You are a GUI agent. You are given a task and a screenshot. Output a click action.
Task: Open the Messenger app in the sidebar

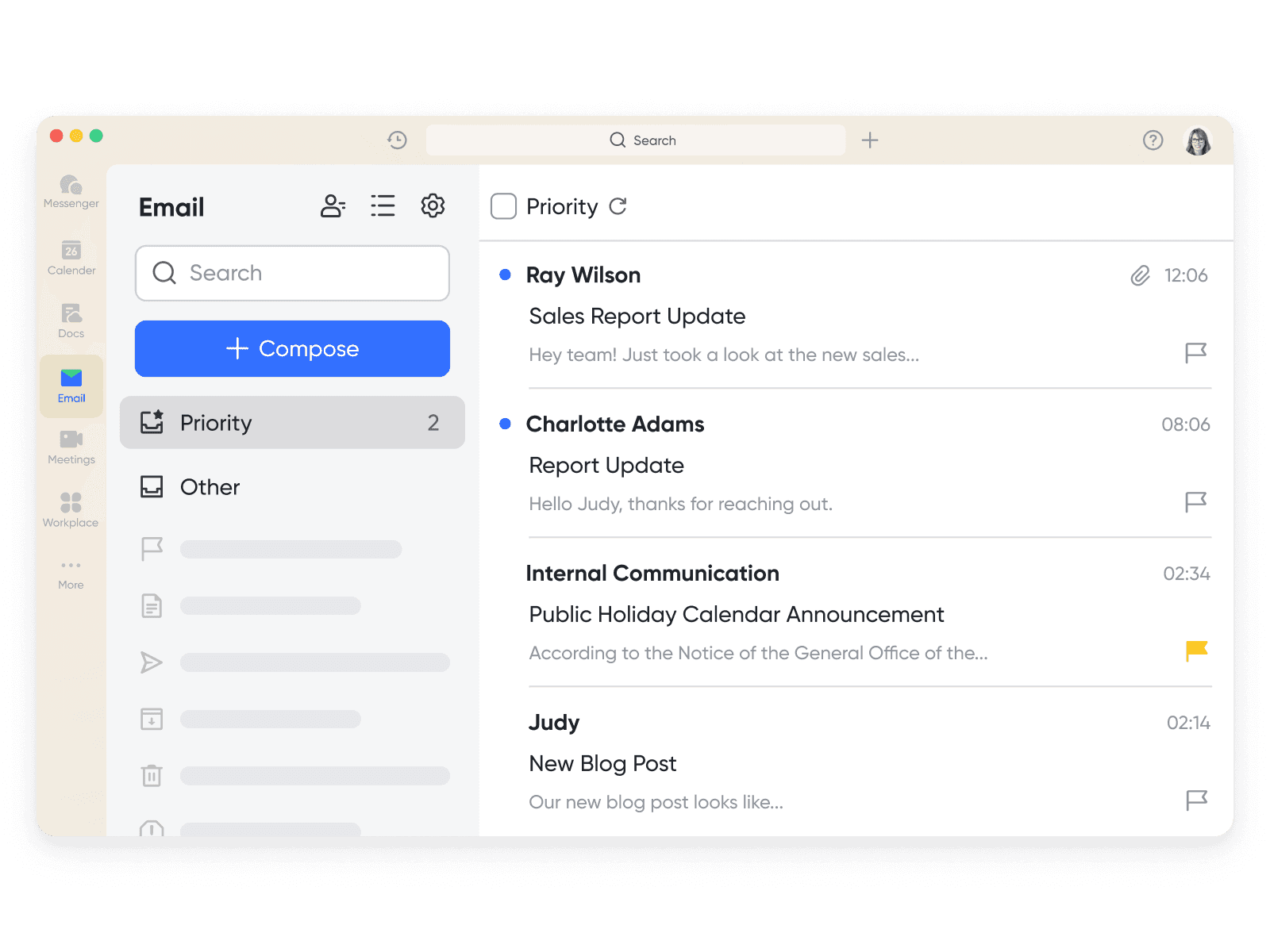click(x=71, y=189)
